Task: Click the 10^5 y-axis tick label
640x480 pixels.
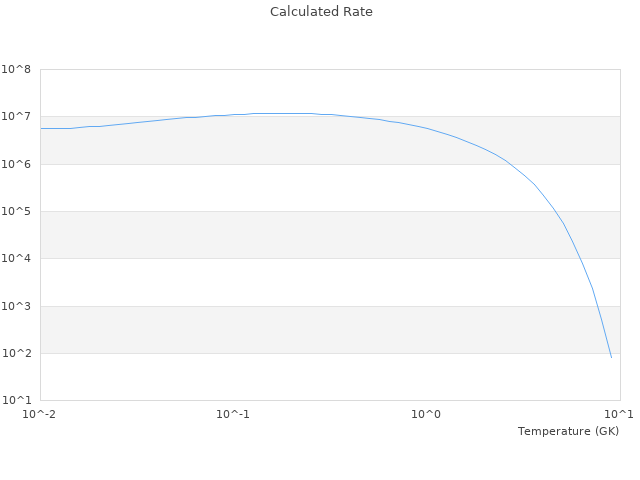Action: 16,212
